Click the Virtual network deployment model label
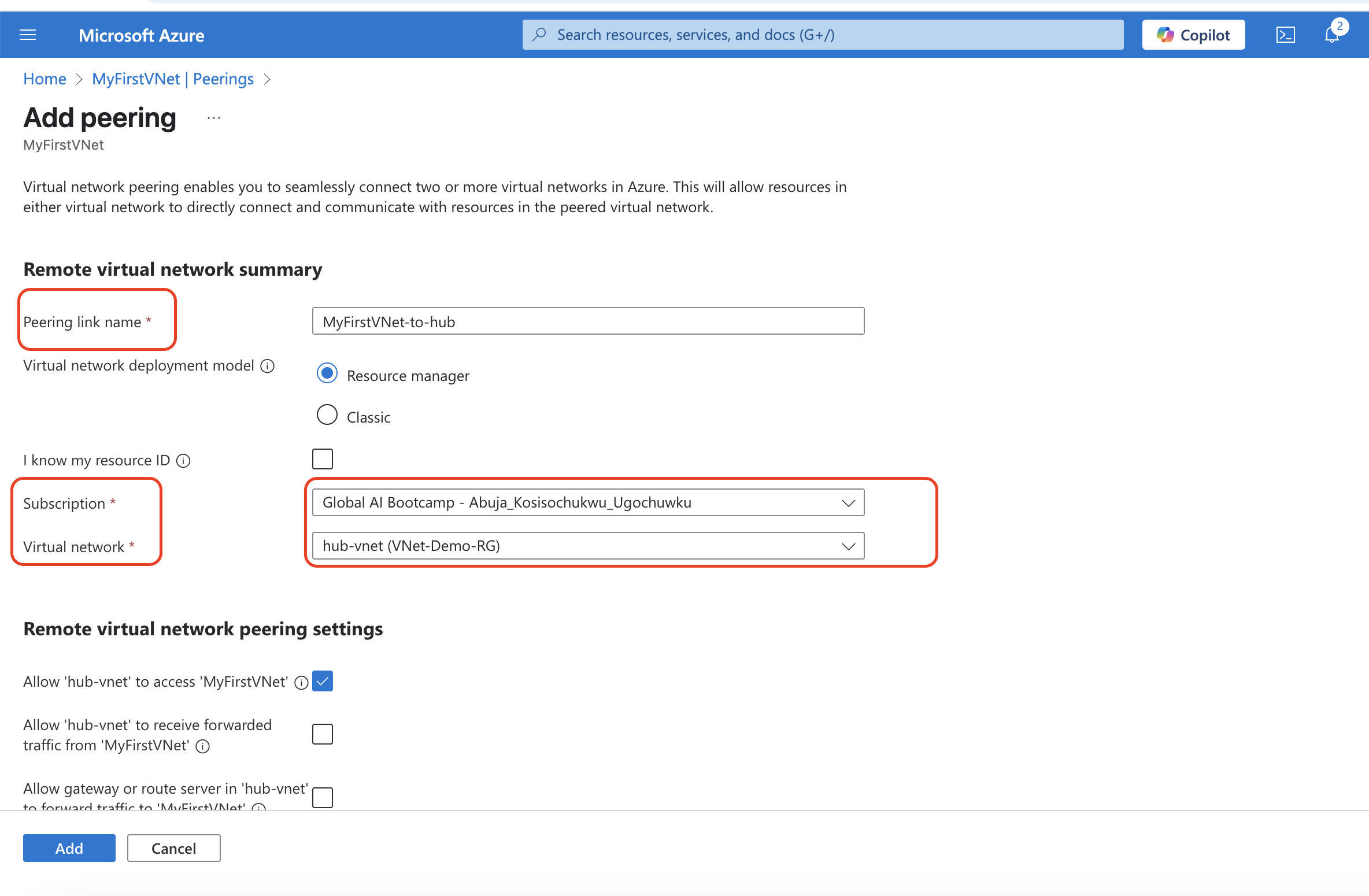1369x896 pixels. click(139, 365)
